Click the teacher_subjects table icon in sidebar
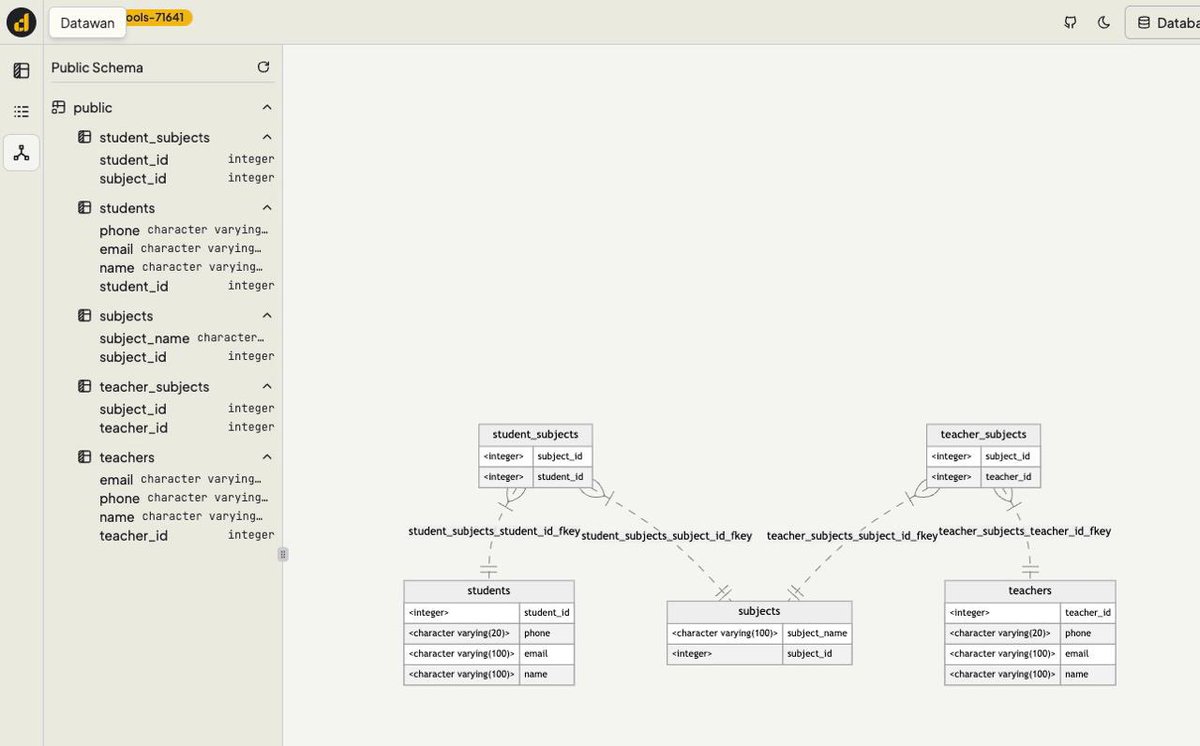Screen dimensions: 1200x746 tap(85, 386)
